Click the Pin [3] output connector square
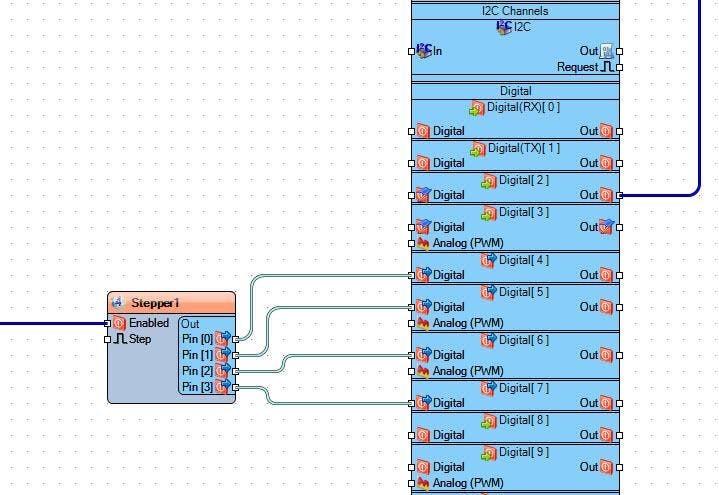Viewport: 719px width, 495px height. pyautogui.click(x=236, y=388)
